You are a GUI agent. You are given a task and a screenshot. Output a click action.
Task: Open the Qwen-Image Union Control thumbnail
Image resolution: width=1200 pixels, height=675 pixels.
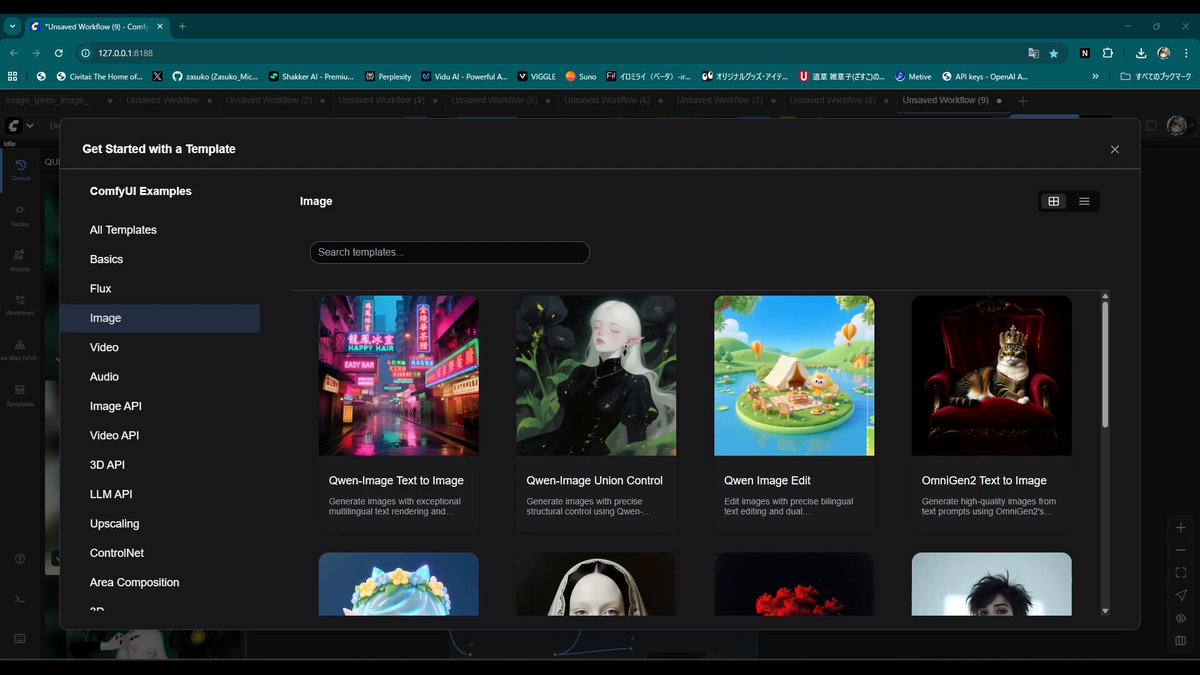596,375
